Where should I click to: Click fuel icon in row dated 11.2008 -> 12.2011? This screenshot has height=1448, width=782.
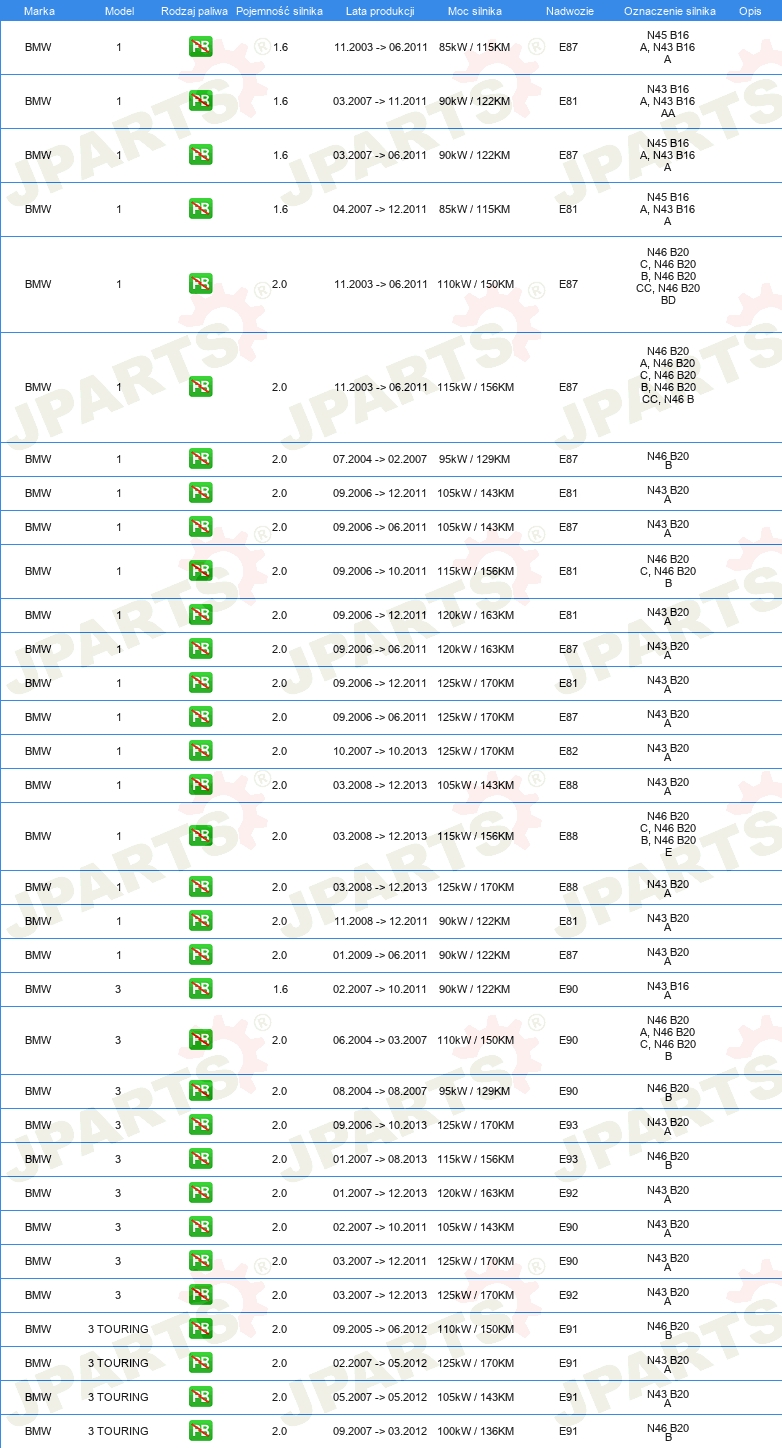click(200, 921)
